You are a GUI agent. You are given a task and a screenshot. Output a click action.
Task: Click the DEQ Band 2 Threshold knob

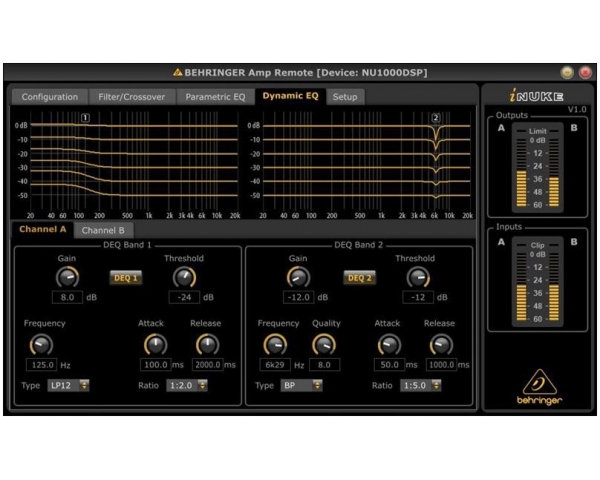point(418,277)
